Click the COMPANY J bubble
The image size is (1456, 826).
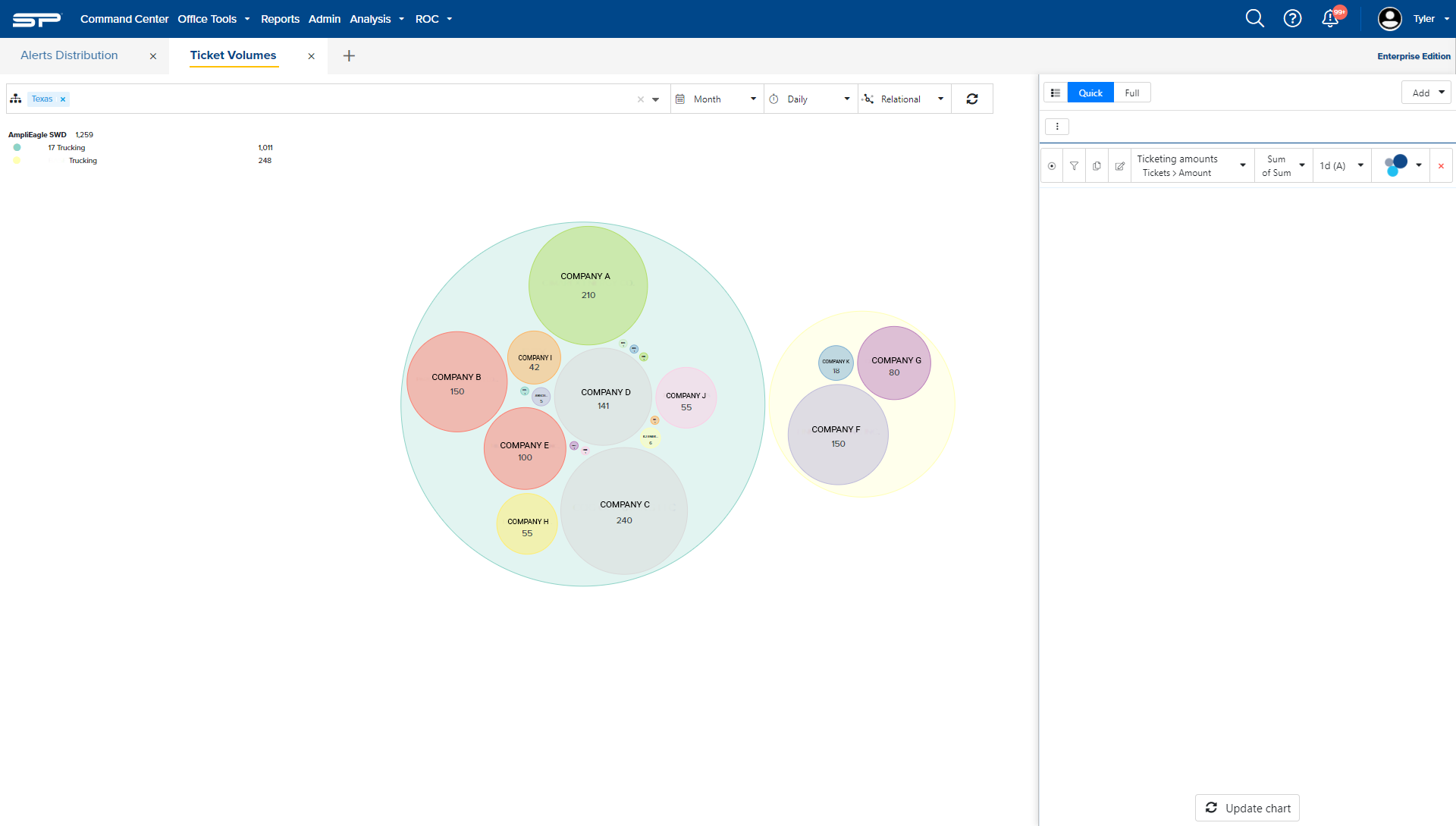(x=686, y=398)
